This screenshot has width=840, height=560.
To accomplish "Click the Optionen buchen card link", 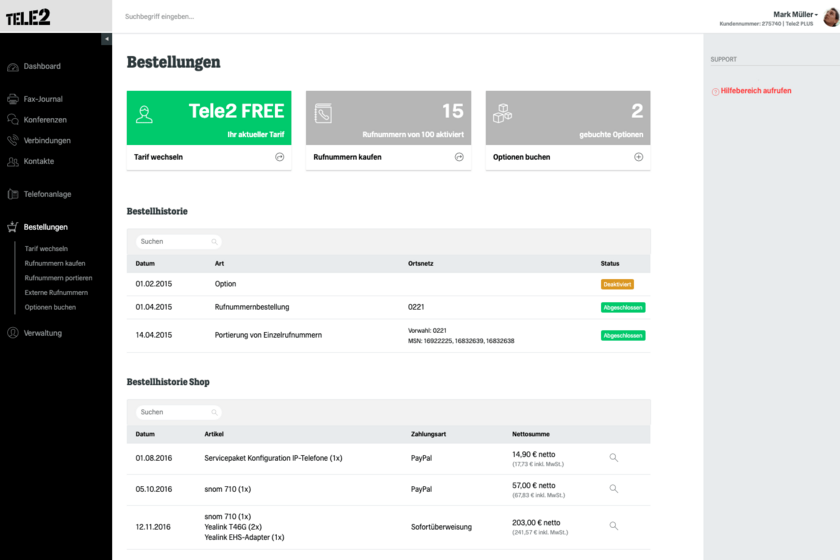I will [x=521, y=157].
